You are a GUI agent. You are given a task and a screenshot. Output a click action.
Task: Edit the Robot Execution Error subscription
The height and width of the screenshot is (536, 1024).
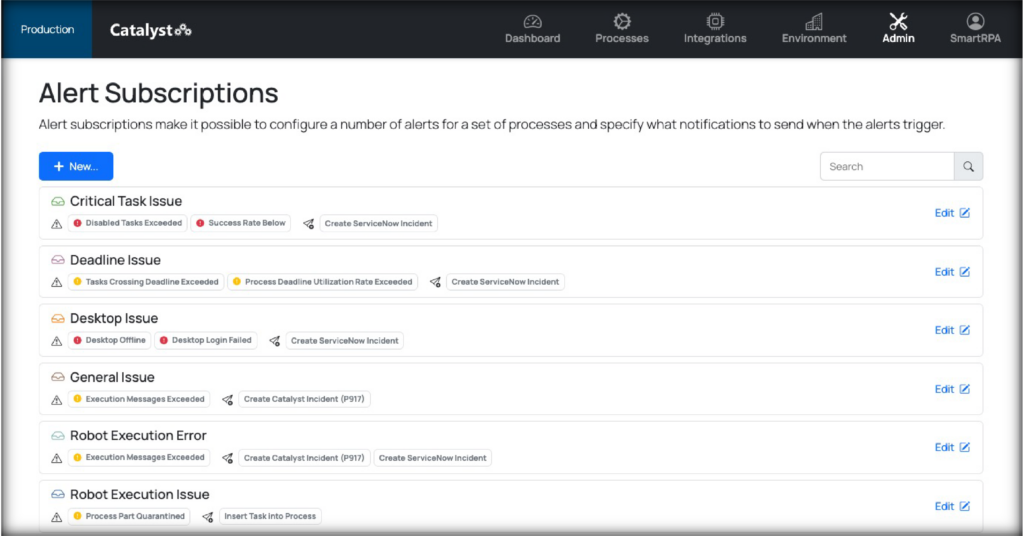(951, 447)
